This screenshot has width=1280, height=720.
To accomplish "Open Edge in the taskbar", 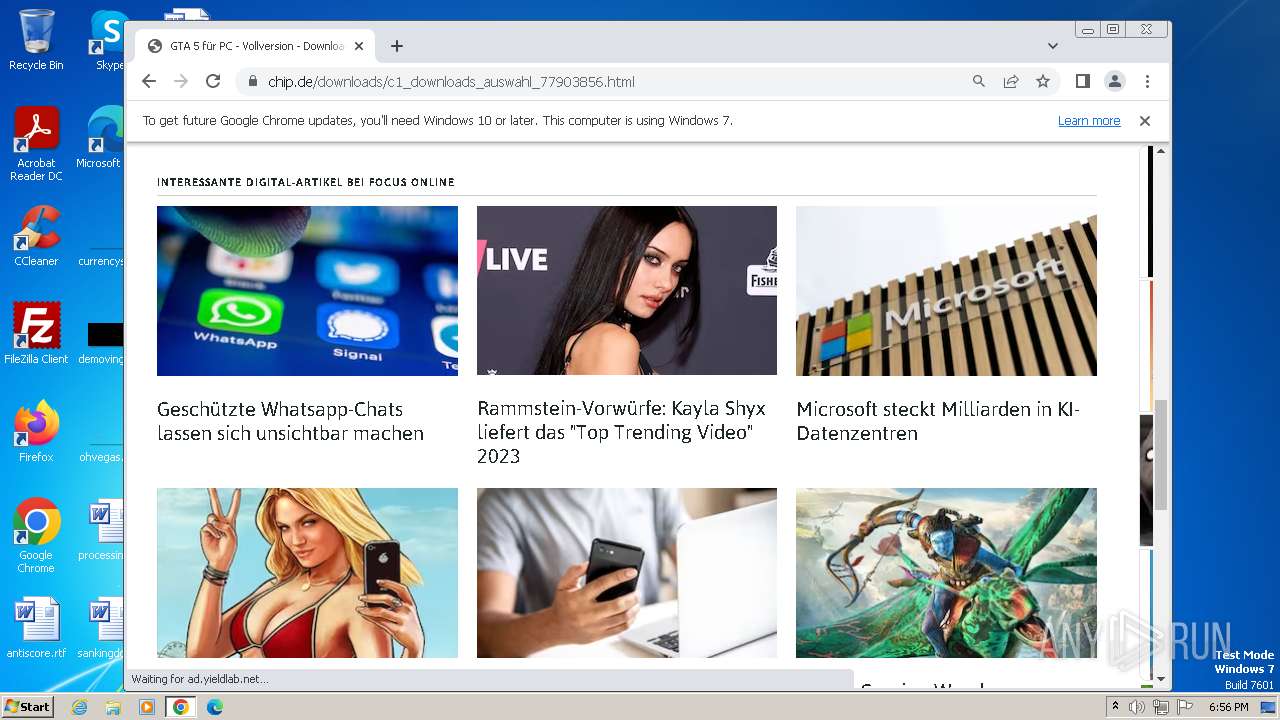I will click(x=215, y=707).
